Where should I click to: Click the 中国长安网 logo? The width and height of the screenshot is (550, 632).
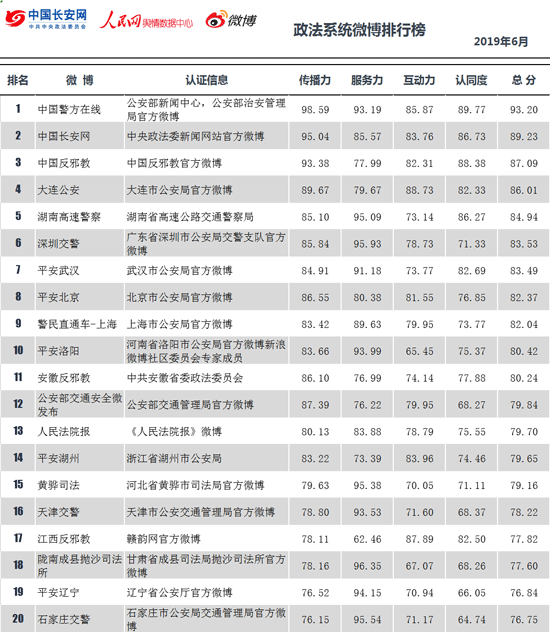click(46, 19)
